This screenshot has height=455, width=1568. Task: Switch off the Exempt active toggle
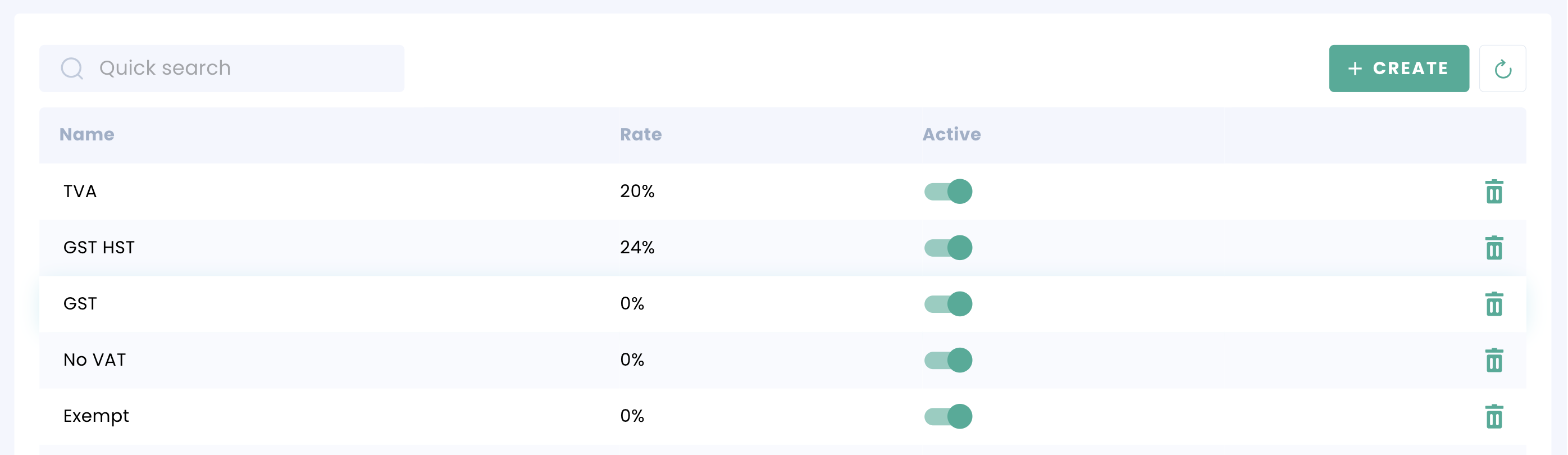click(948, 417)
